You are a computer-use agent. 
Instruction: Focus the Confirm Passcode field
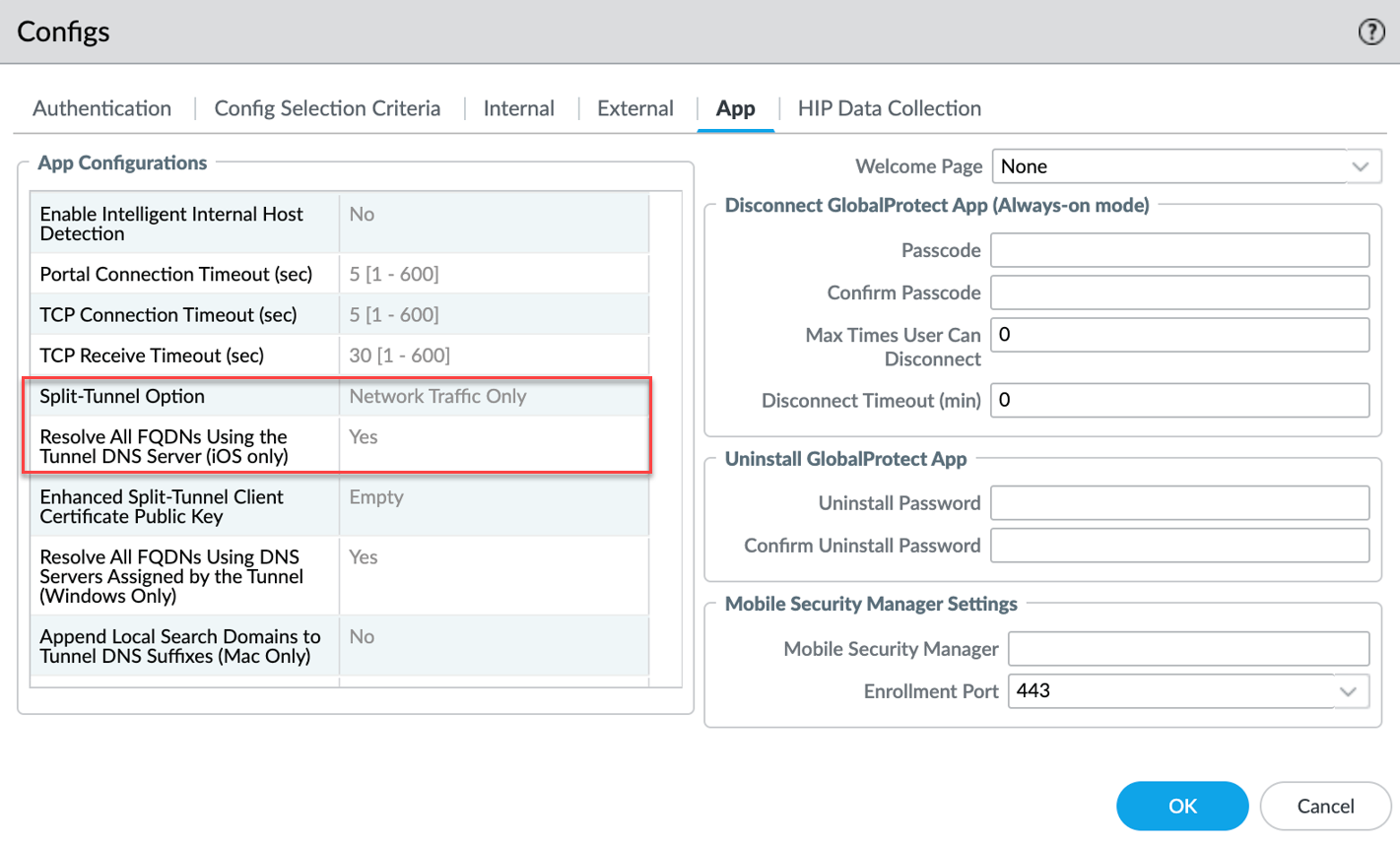coord(1179,292)
